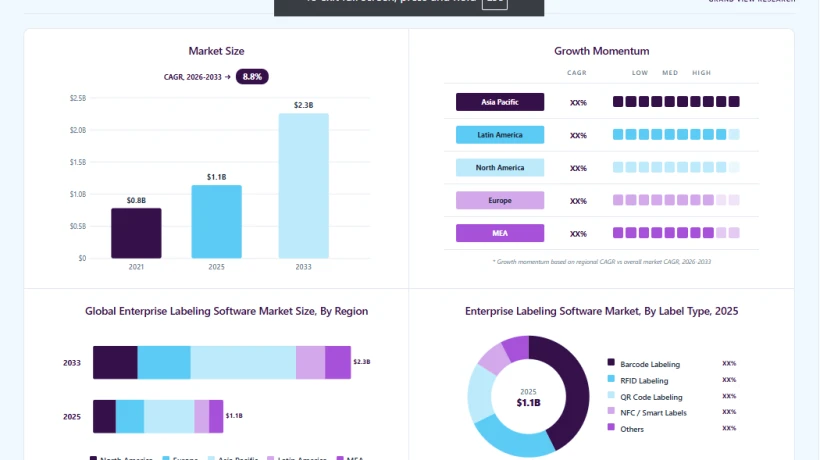The height and width of the screenshot is (460, 820).
Task: Click the XX% CAGR value for North America
Action: [578, 168]
